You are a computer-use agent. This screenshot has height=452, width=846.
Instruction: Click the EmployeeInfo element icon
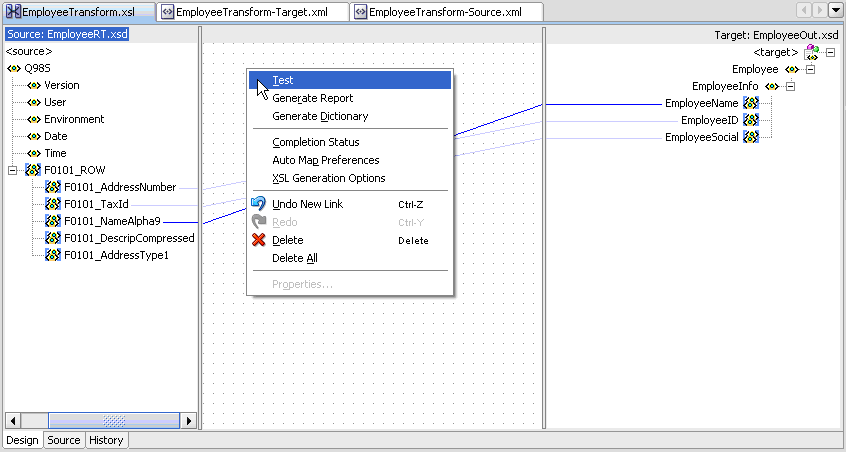coord(772,86)
